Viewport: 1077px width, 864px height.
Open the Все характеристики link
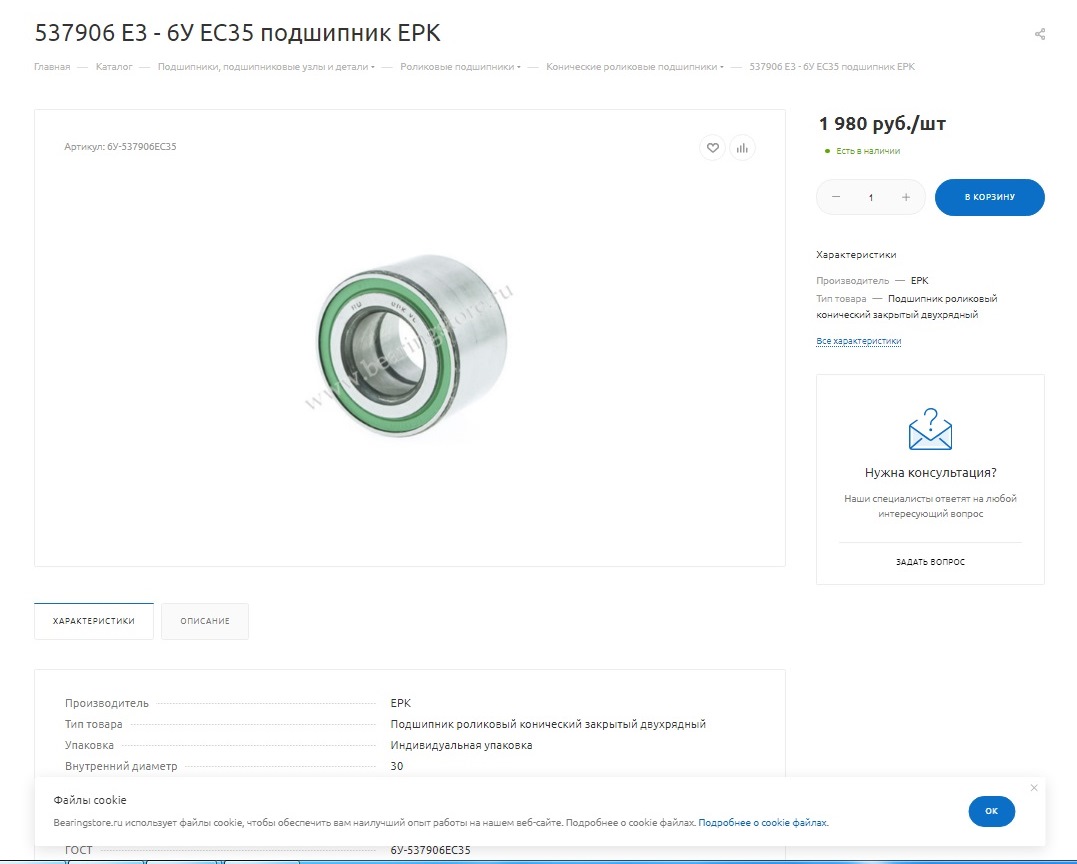point(858,341)
